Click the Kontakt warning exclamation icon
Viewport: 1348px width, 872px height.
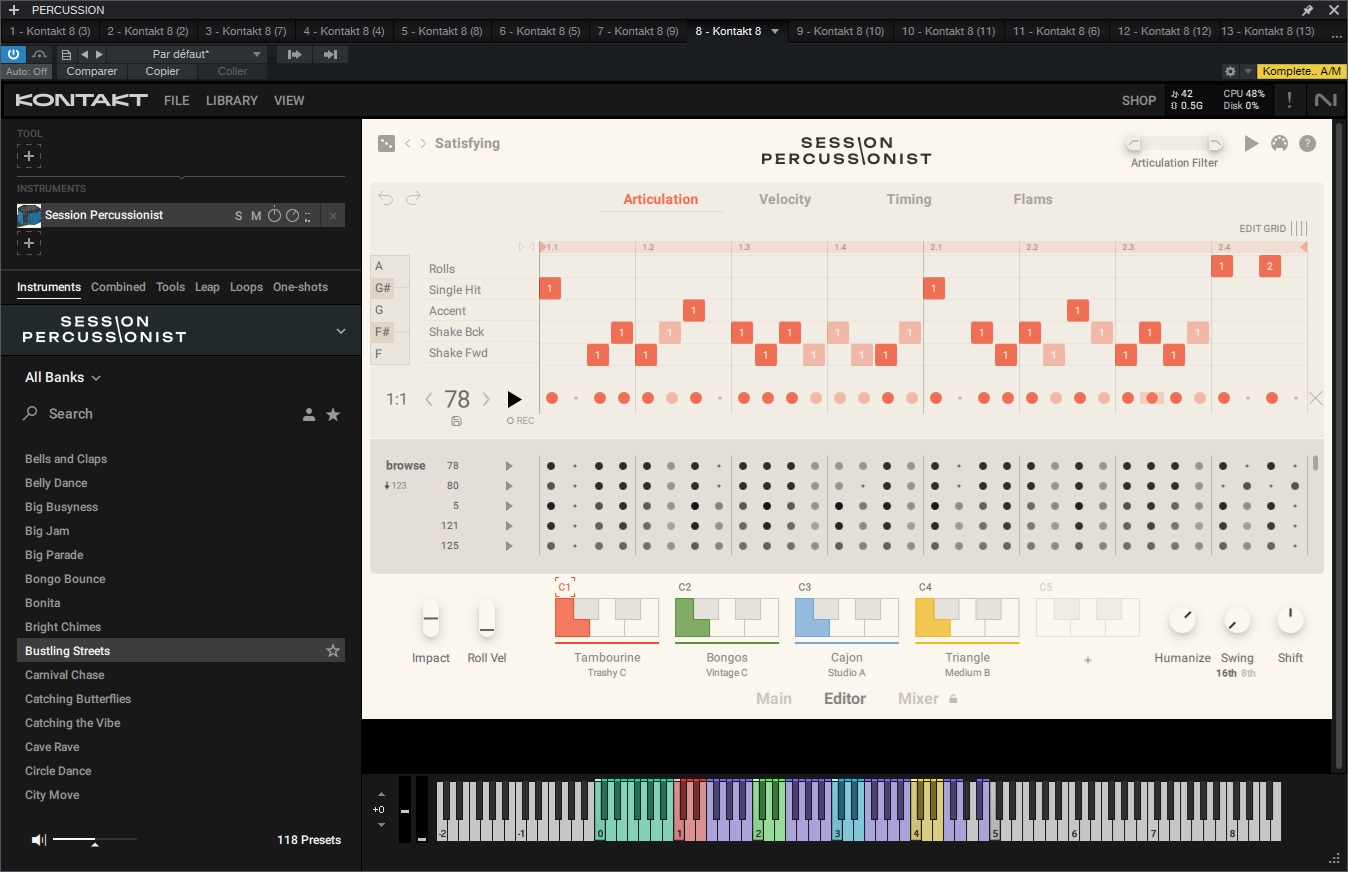pyautogui.click(x=1289, y=100)
